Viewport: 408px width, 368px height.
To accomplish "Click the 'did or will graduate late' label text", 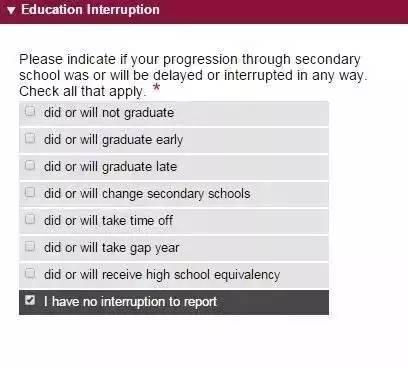I will 110,167.
